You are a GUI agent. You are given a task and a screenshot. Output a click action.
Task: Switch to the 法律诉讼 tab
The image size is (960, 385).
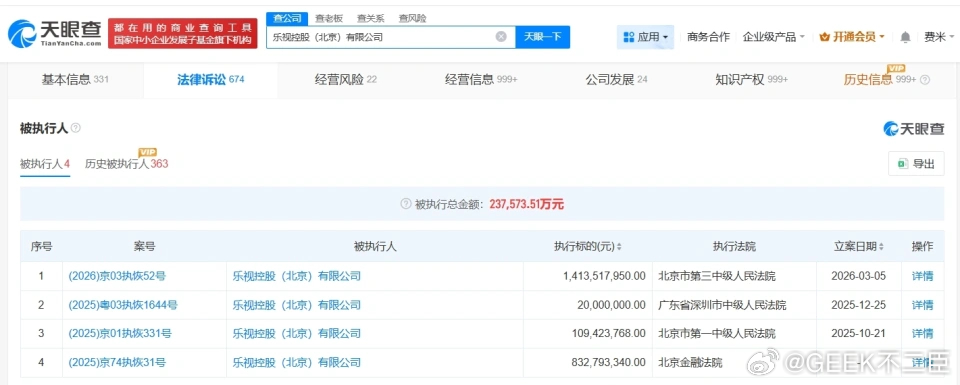[210, 80]
